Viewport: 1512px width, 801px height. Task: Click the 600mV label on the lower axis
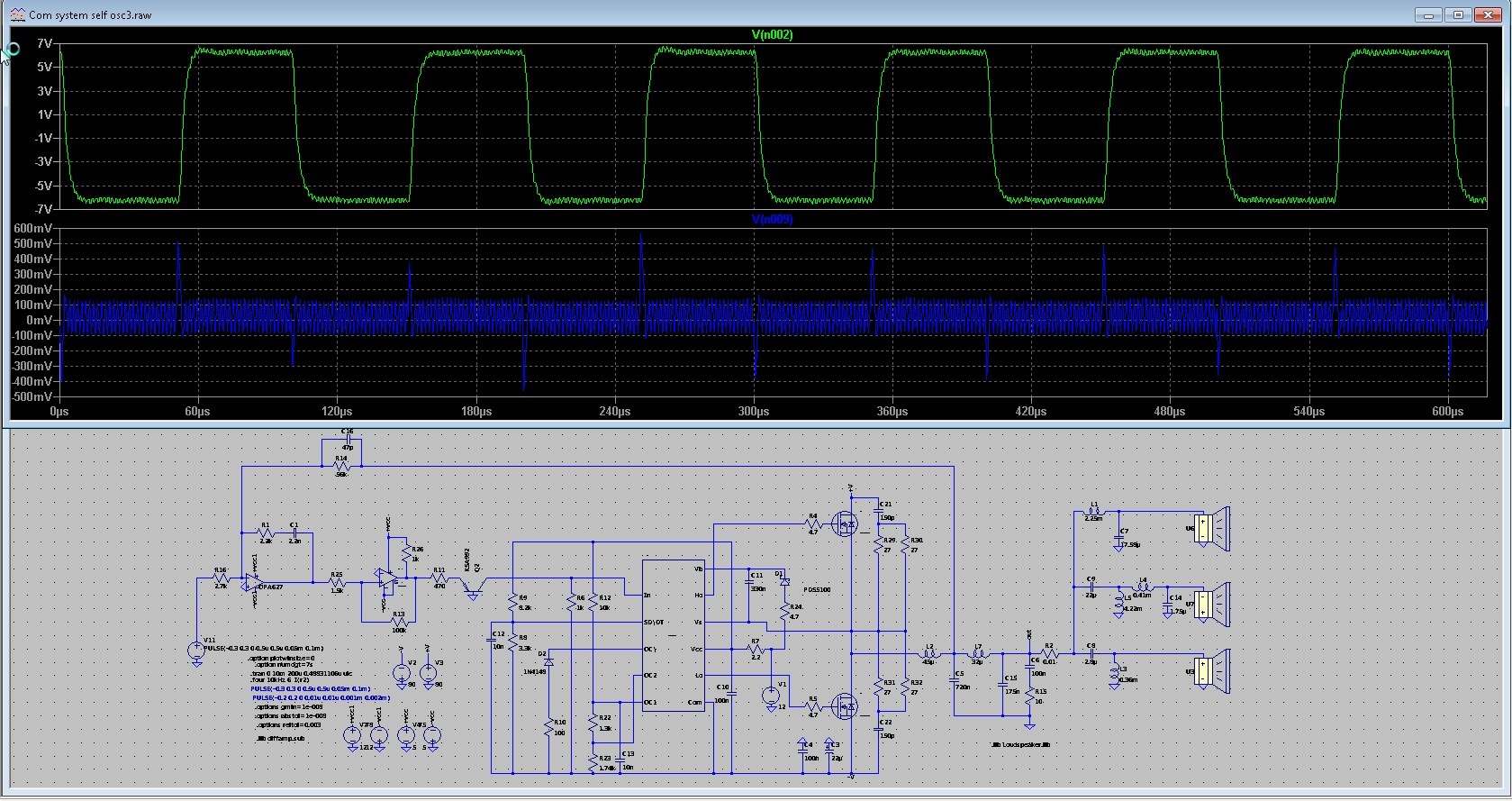pyautogui.click(x=32, y=229)
